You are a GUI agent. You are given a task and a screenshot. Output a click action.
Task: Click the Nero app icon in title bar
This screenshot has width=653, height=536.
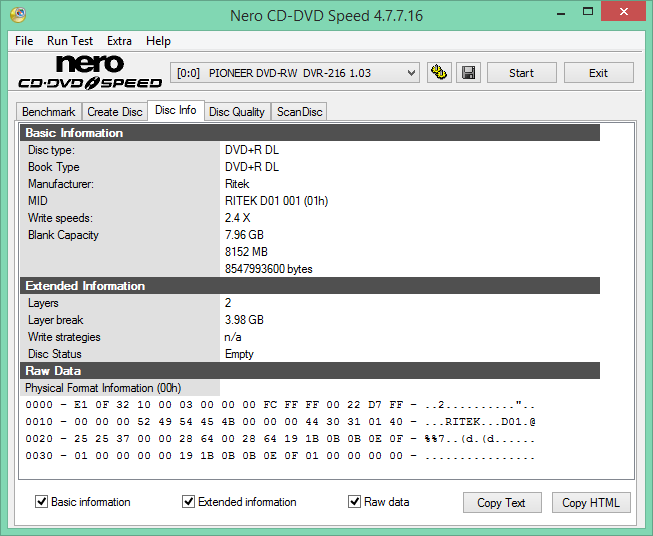[18, 15]
